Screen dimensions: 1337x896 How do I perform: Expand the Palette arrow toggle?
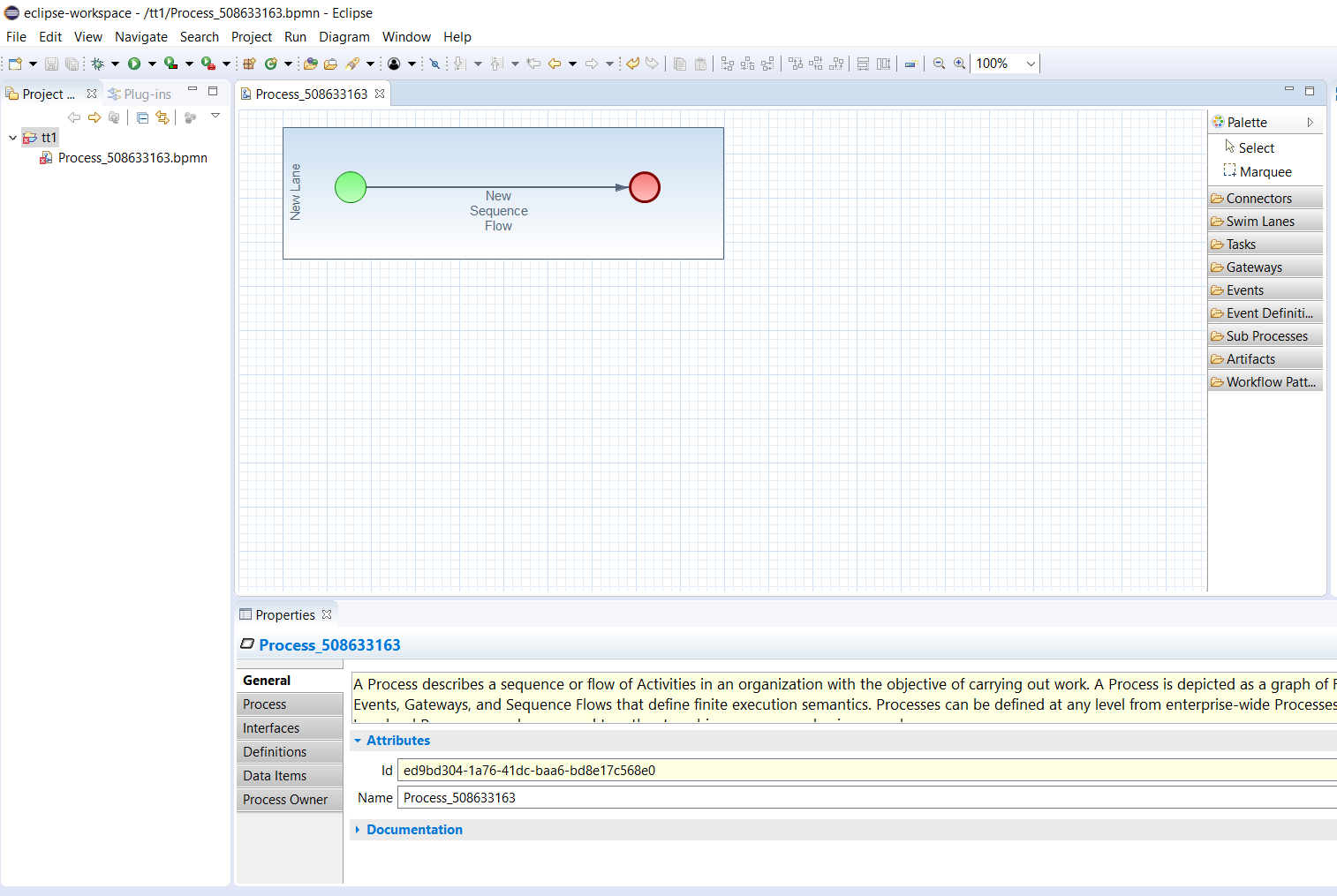point(1311,122)
